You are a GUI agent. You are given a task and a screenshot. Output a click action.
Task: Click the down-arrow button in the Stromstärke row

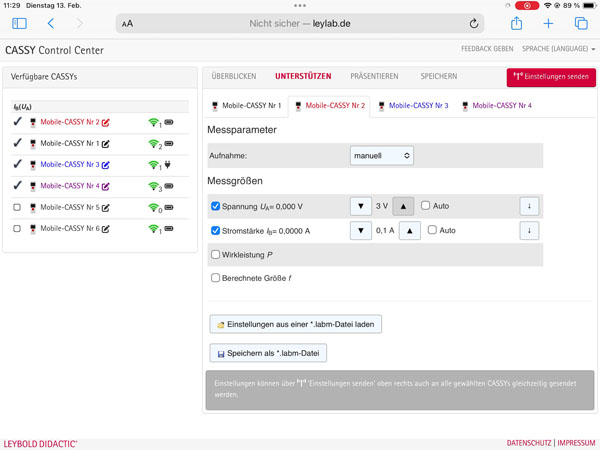pos(529,230)
